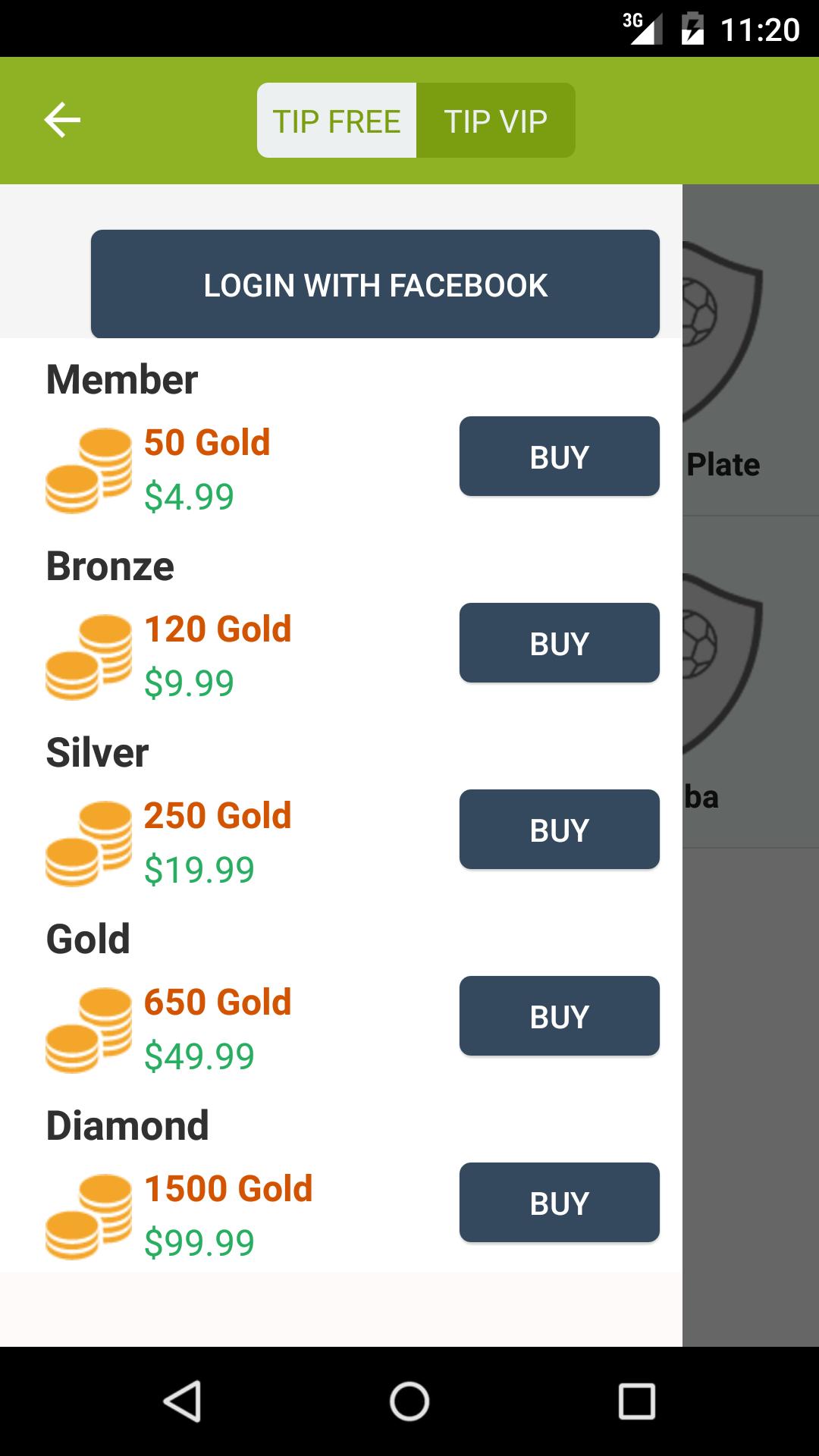This screenshot has width=819, height=1456.
Task: Switch to the TIP VIP tab
Action: pos(496,121)
